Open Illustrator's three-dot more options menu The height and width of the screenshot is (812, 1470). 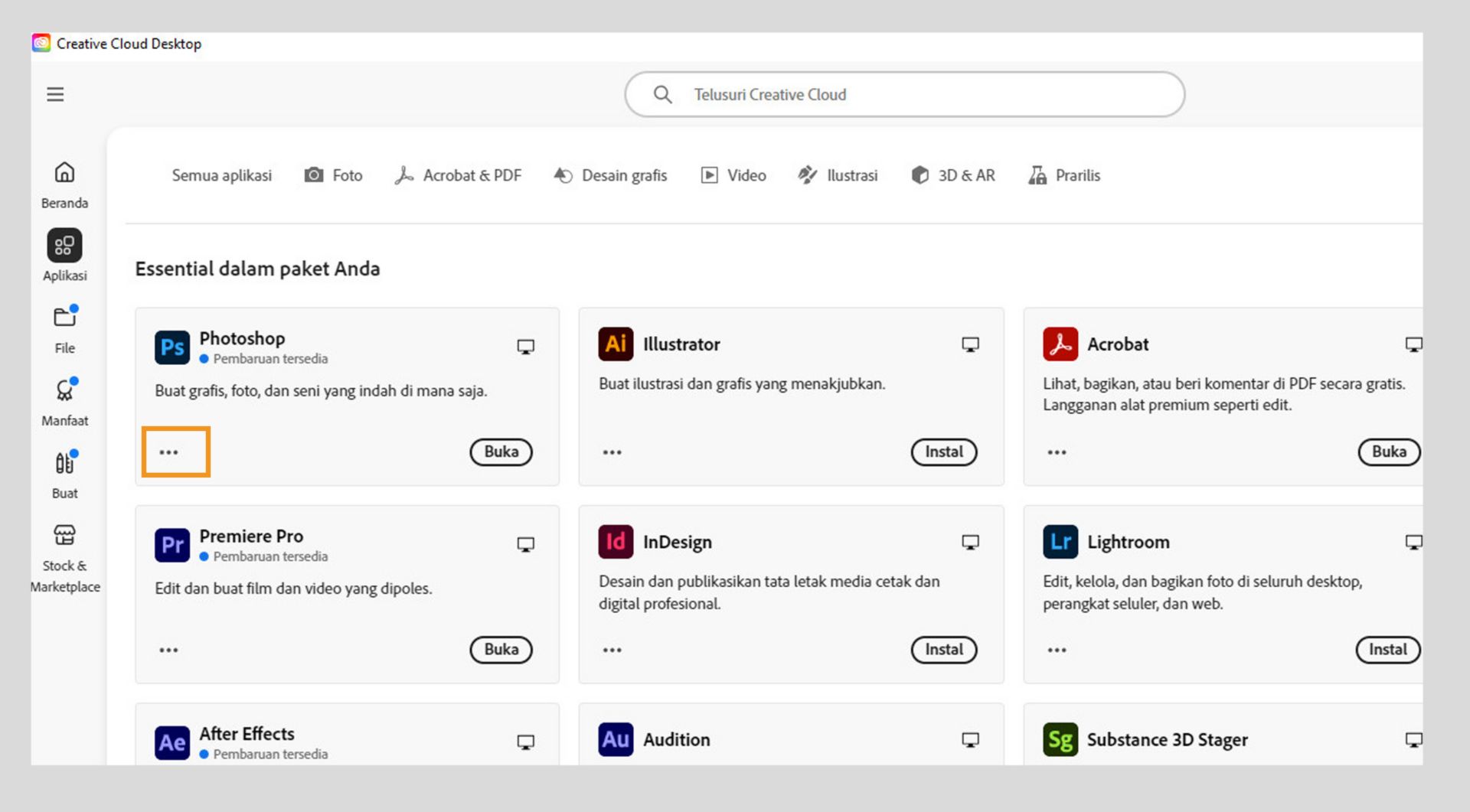point(612,452)
